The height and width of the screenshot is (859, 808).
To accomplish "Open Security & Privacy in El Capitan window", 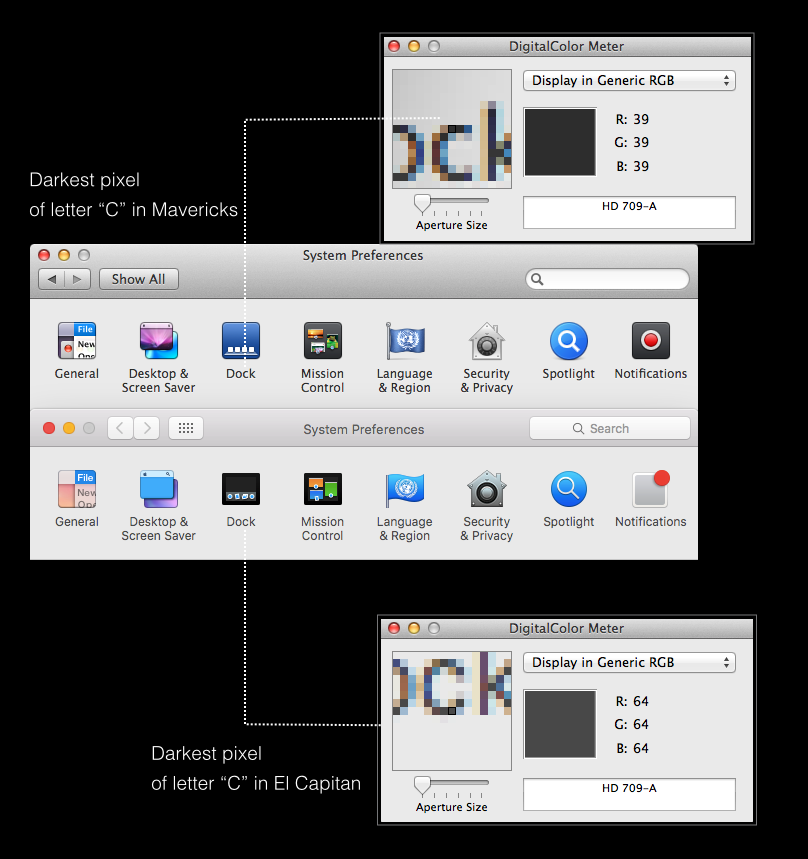I will (x=486, y=489).
